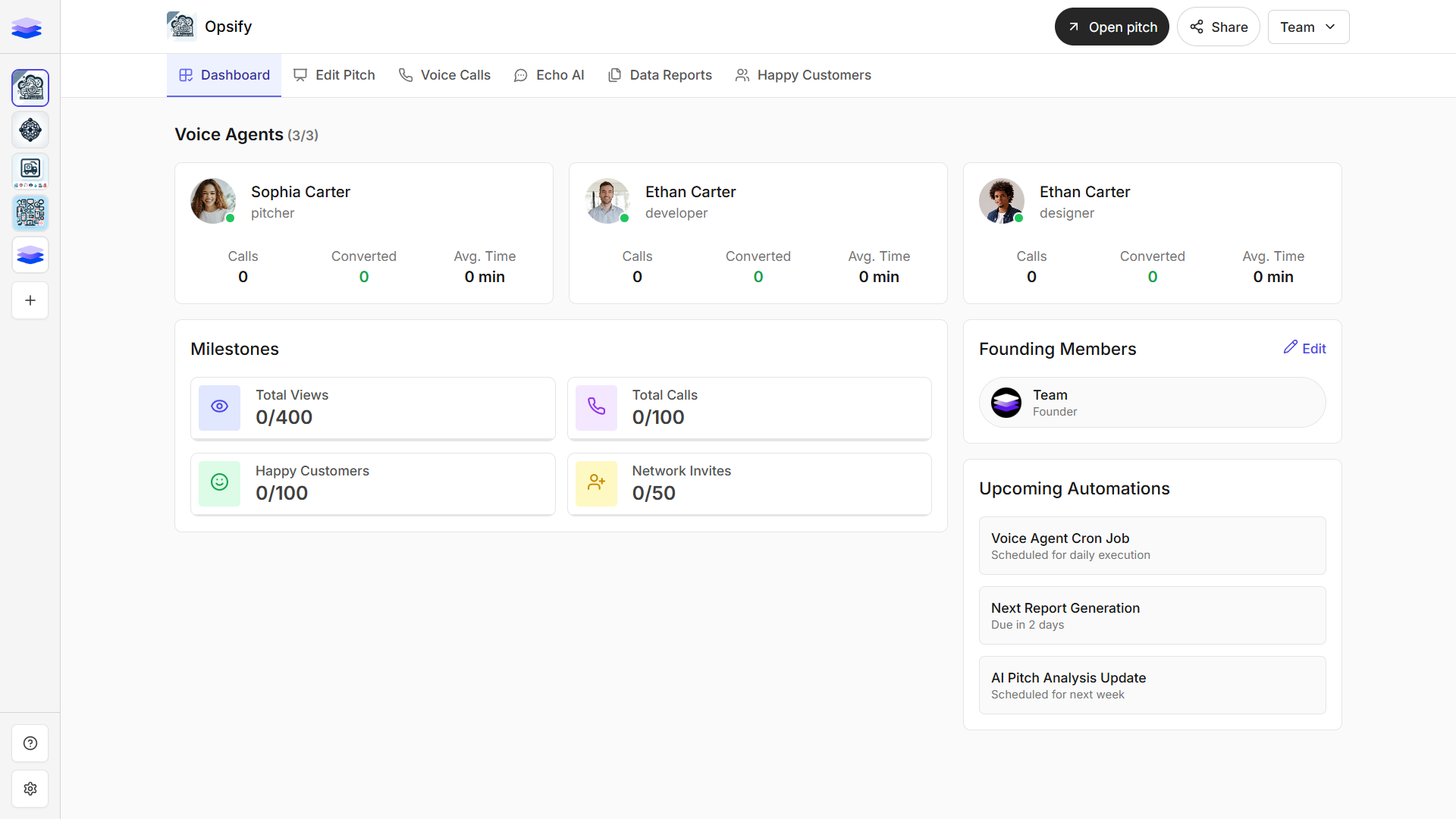Viewport: 1456px width, 819px height.
Task: Click the top-left stacked layers logo
Action: [27, 28]
